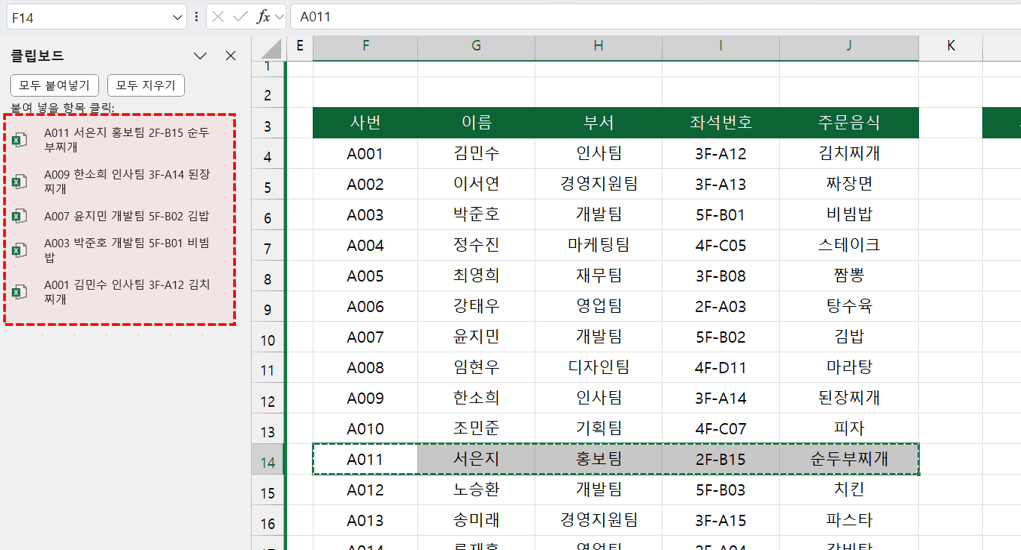Screen dimensions: 1021x550
Task: Click Excel icon beside A007 clipboard item
Action: 19,216
